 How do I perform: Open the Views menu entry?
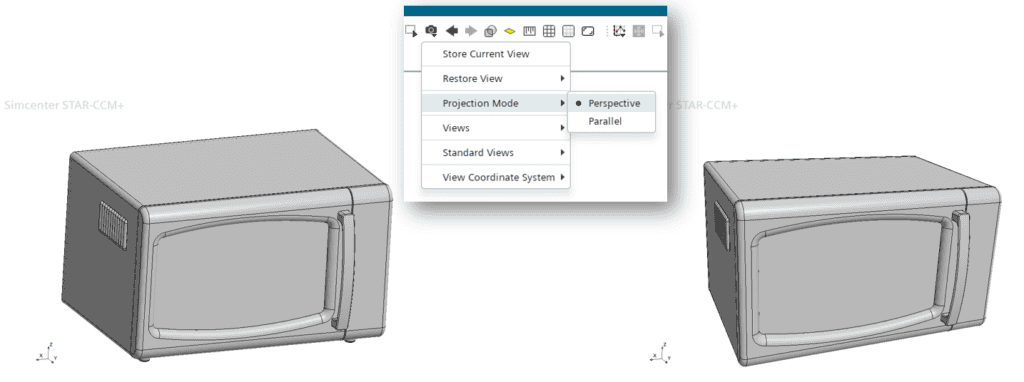tap(496, 128)
